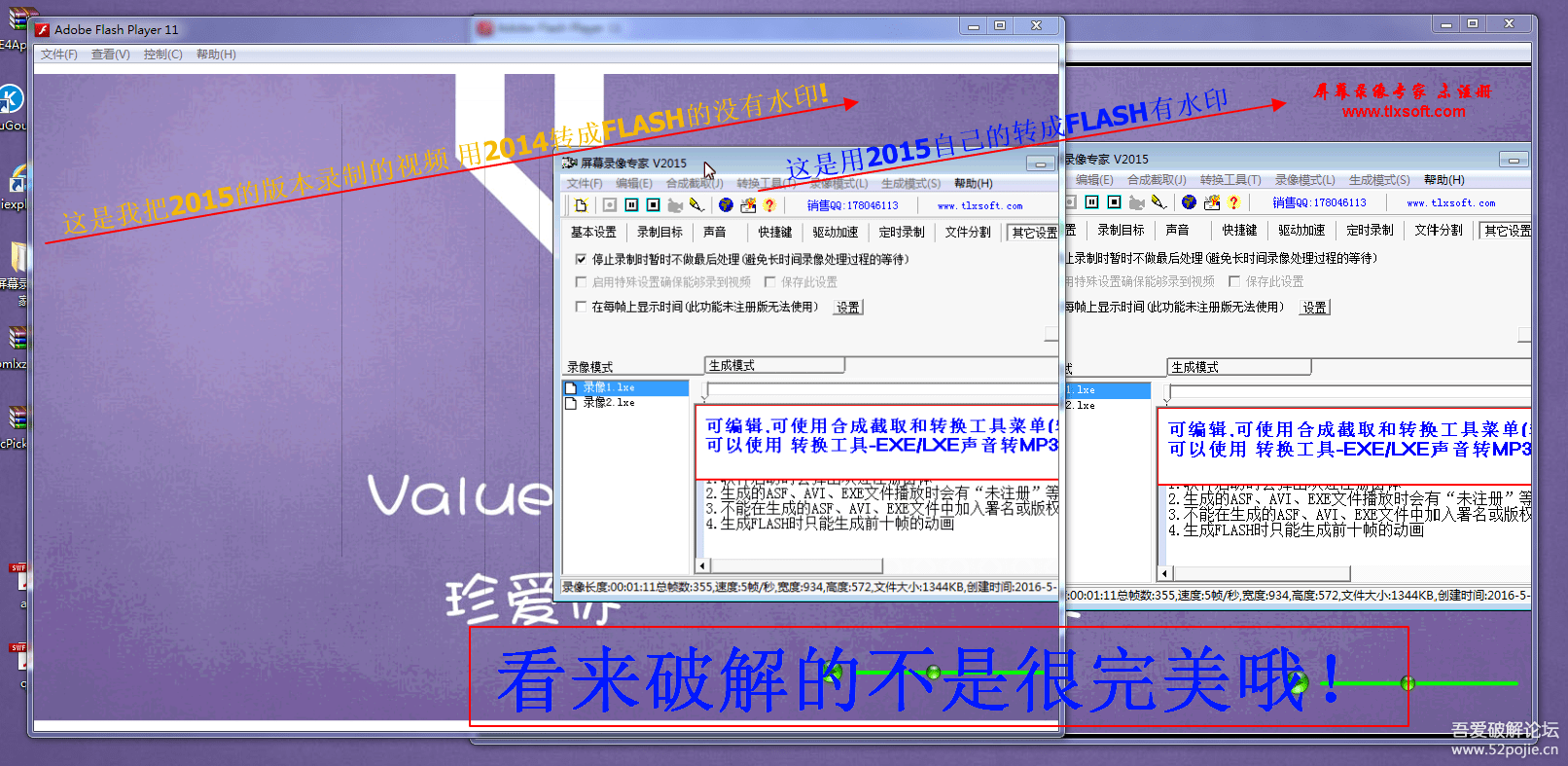Switch to the 录制目标 tab in the left recorder
The image size is (1568, 766).
click(x=659, y=233)
